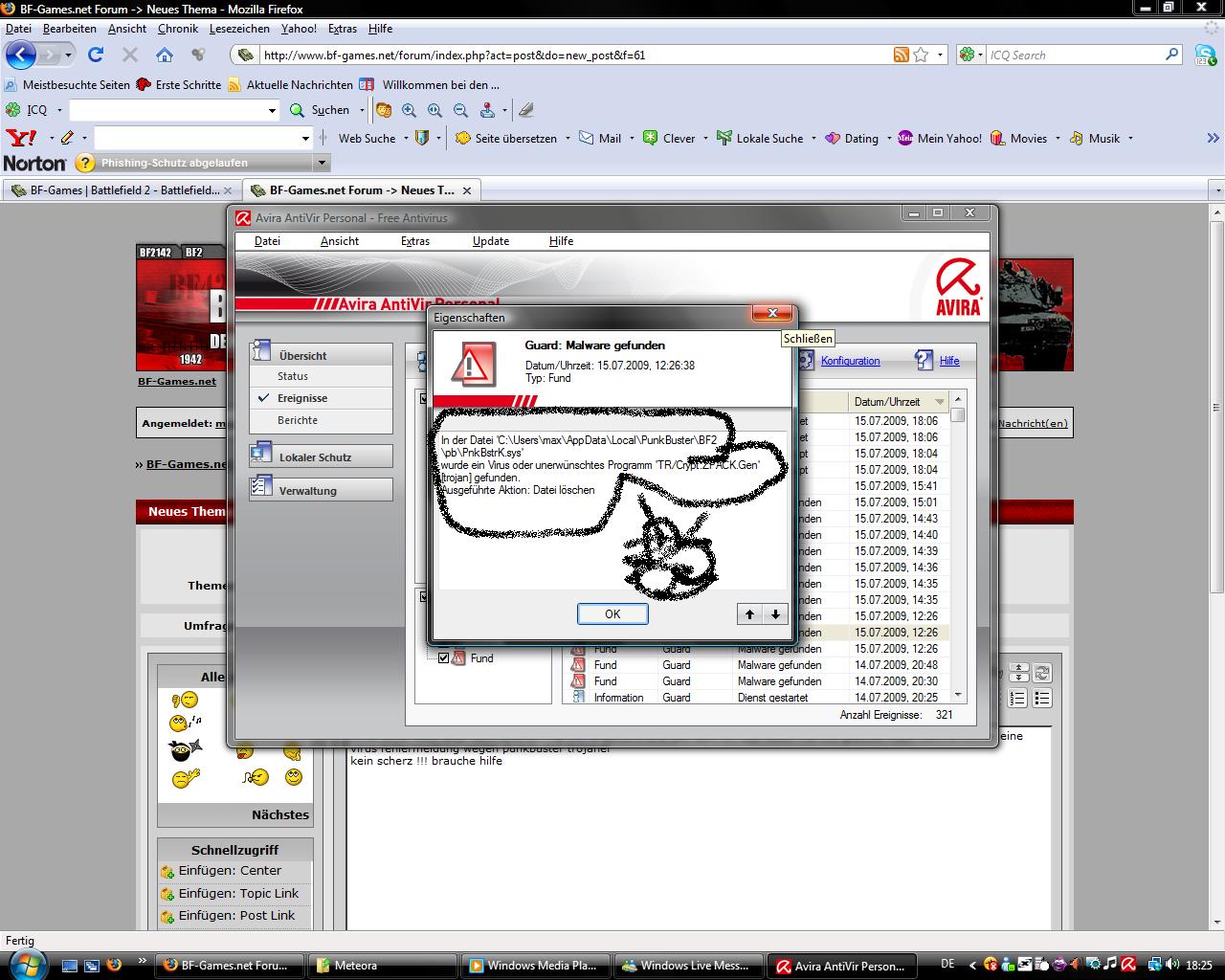The width and height of the screenshot is (1225, 980).
Task: Open Firefox Chronik menu
Action: [178, 29]
